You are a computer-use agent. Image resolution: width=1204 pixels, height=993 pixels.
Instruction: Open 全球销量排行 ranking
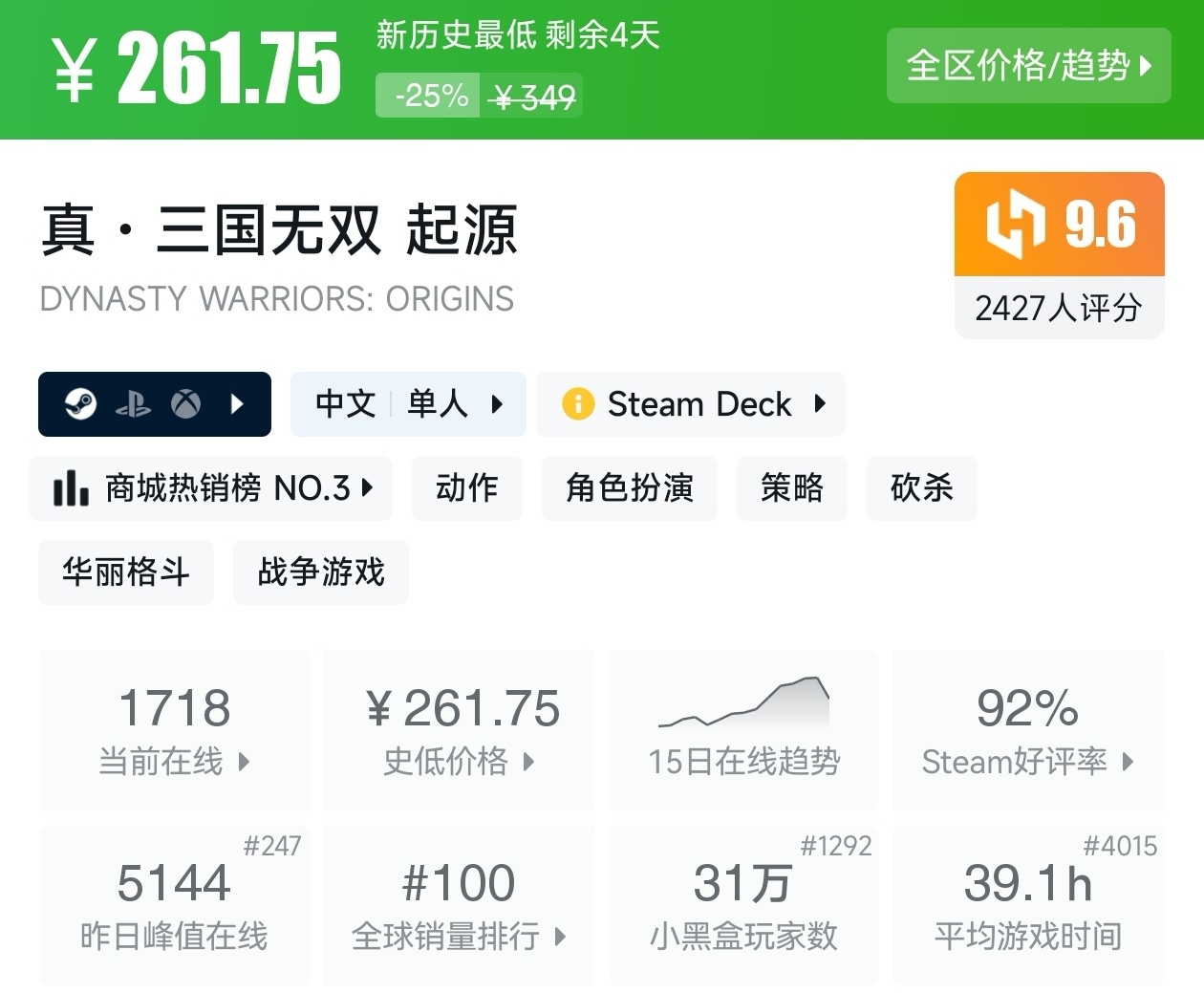459,904
